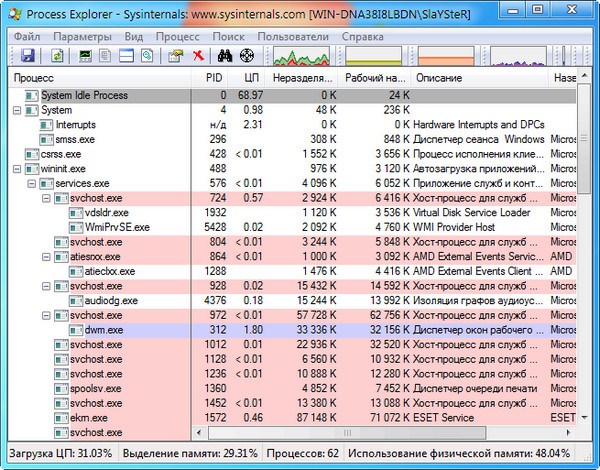This screenshot has height=470, width=600.
Task: Sort by the PID column header
Action: point(213,77)
